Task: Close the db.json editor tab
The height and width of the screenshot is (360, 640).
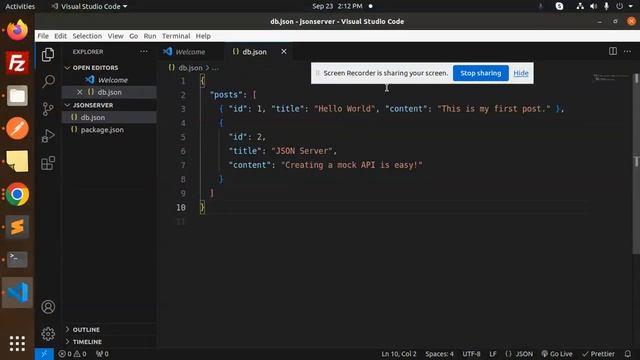Action: pyautogui.click(x=284, y=51)
